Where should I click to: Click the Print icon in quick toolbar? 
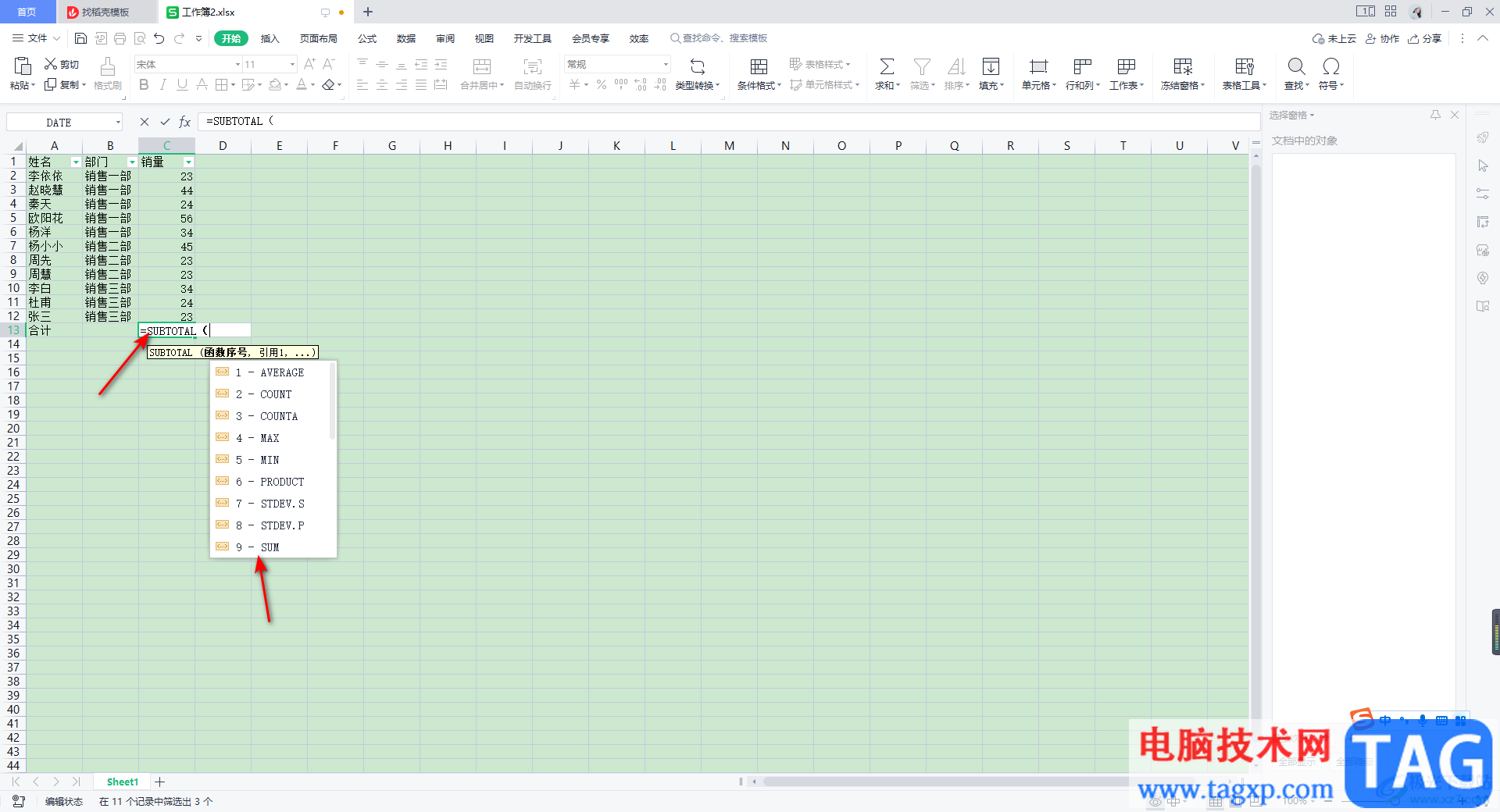coord(120,38)
